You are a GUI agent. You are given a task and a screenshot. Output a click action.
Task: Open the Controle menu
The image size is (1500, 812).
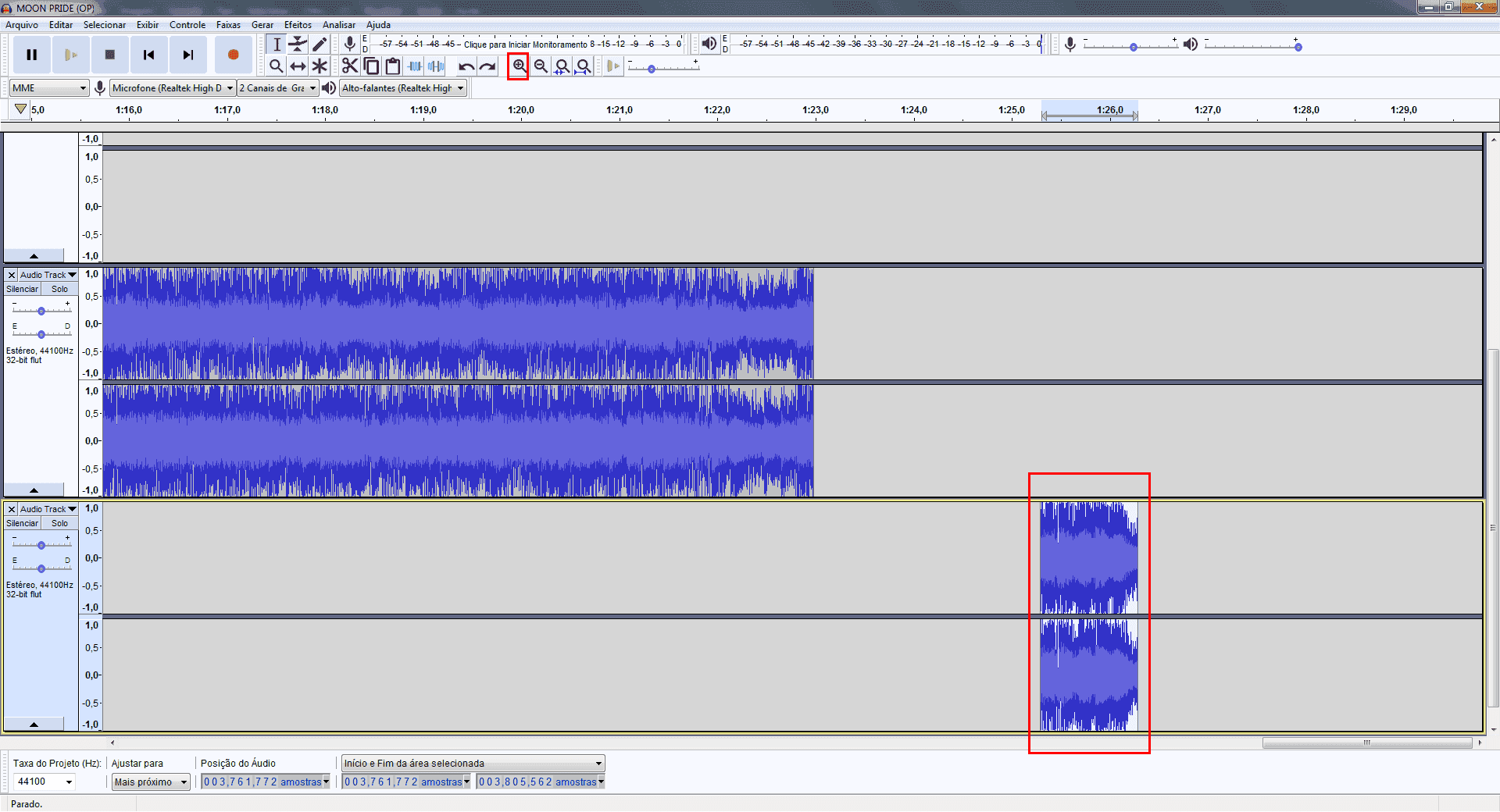187,25
